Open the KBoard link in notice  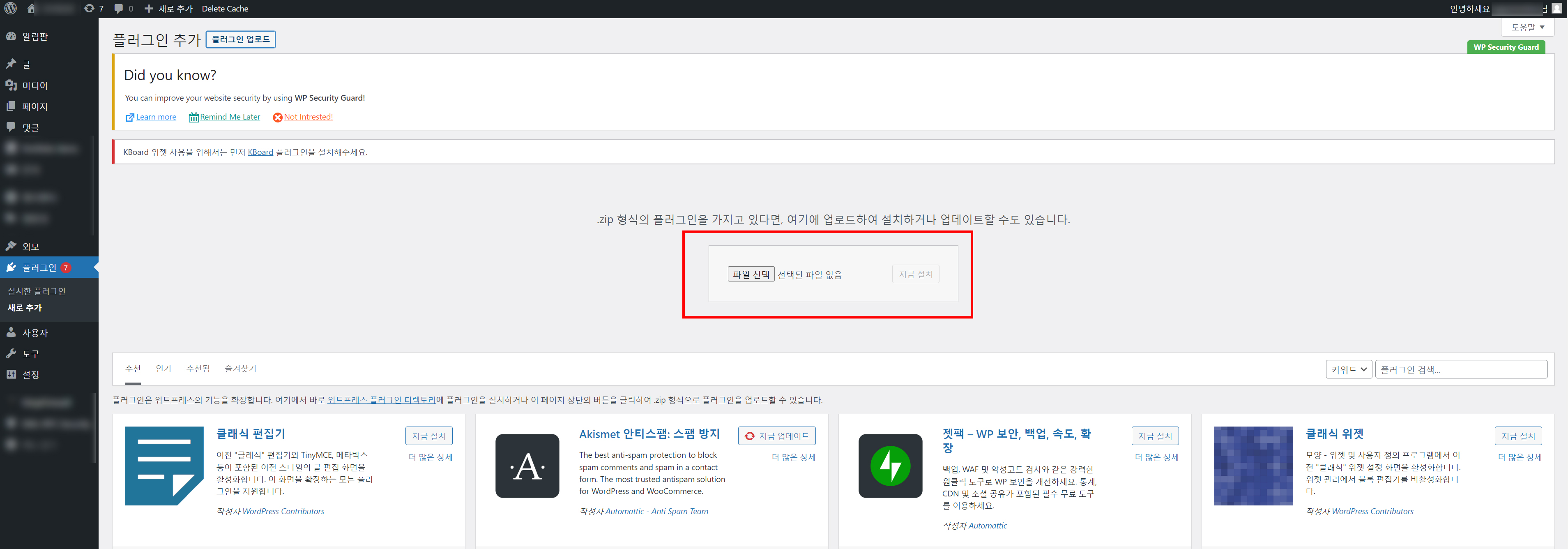(x=260, y=152)
